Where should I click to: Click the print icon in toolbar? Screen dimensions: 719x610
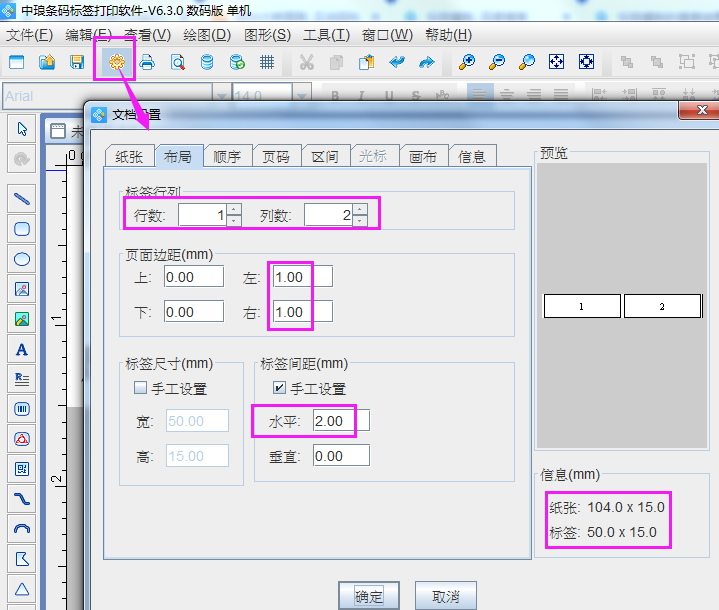pos(147,62)
